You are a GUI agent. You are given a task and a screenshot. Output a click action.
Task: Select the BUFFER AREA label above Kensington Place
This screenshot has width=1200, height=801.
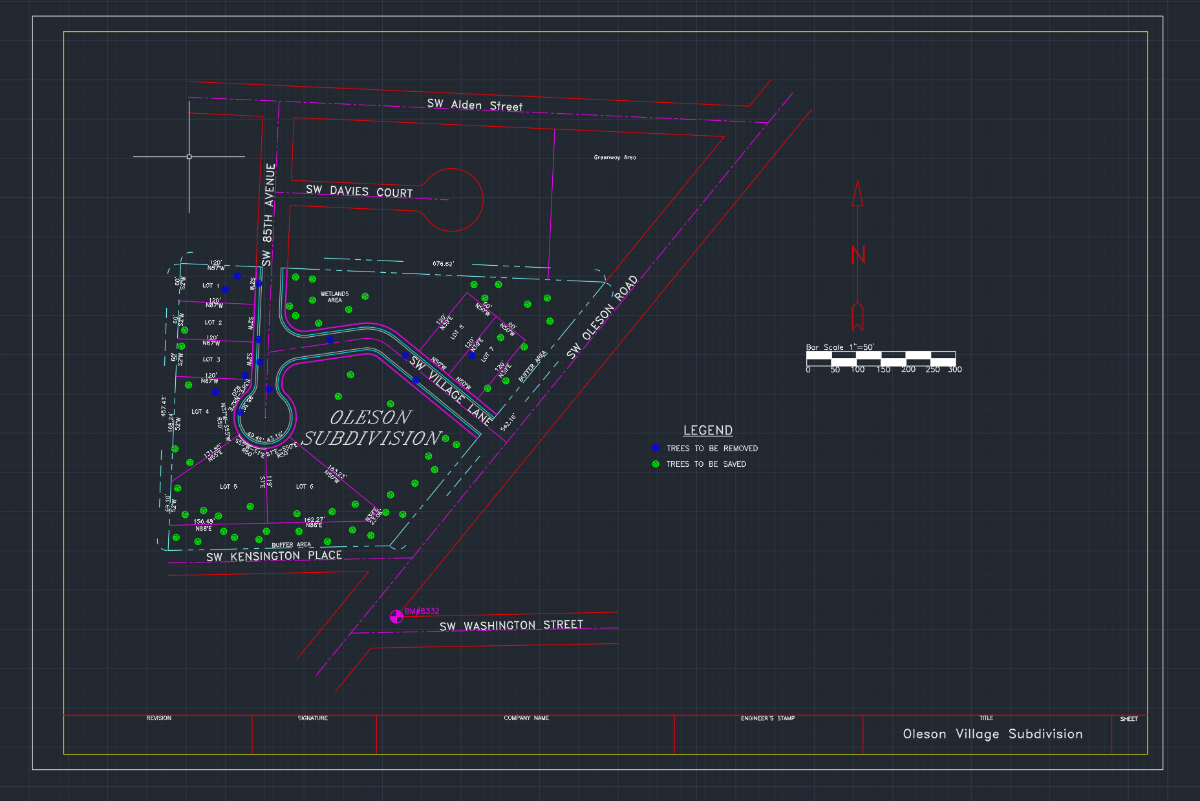click(x=292, y=544)
